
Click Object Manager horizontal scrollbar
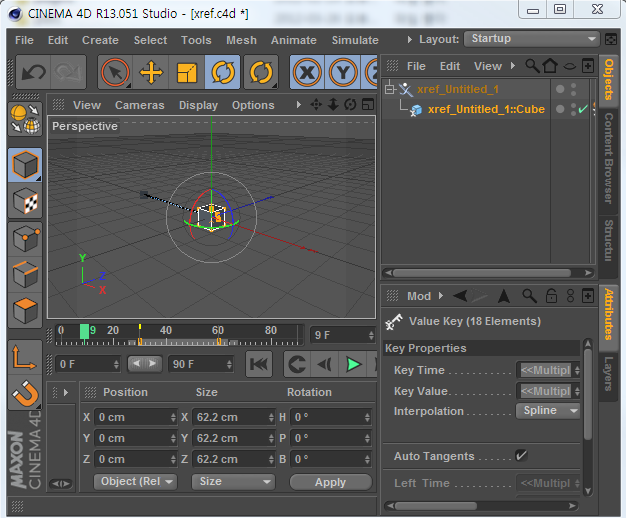(x=482, y=273)
